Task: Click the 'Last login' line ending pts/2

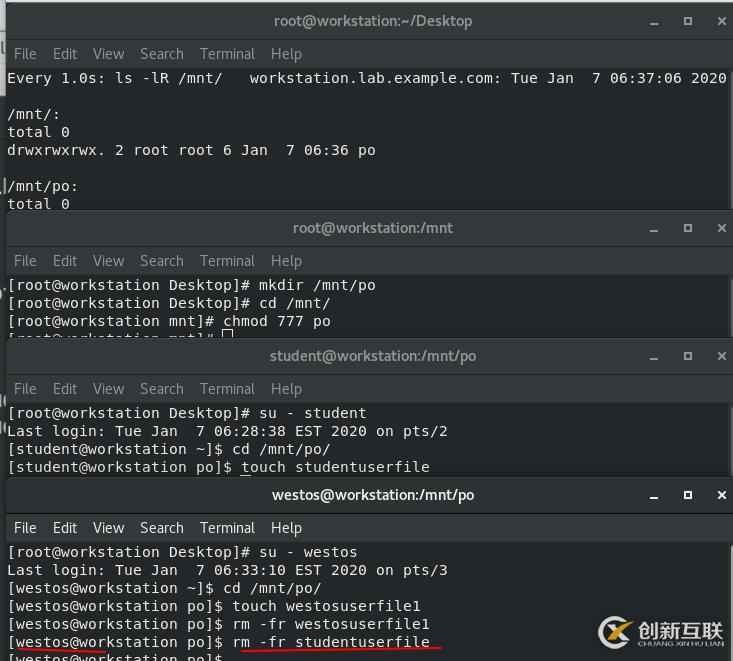Action: click(227, 431)
